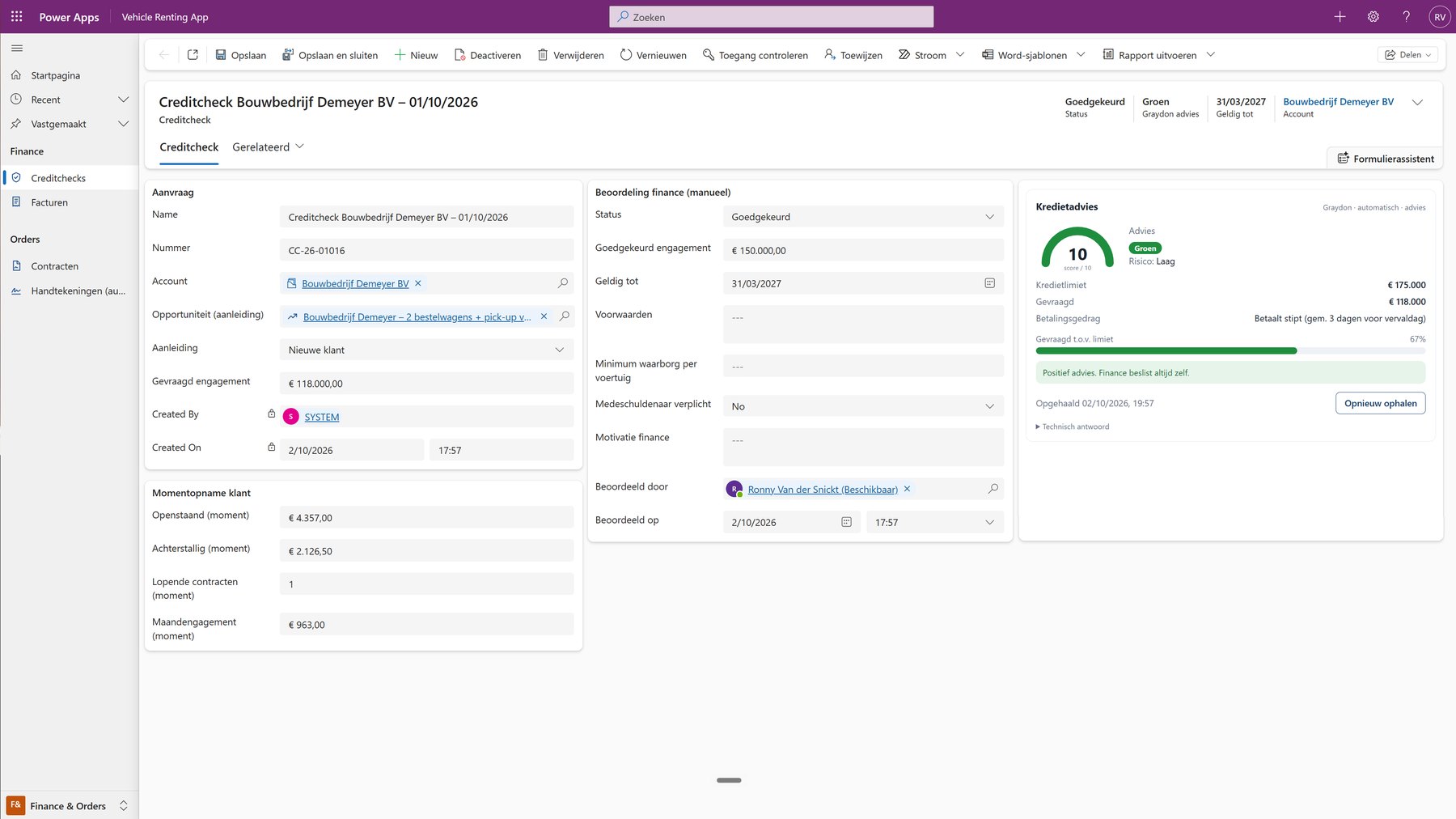This screenshot has width=1456, height=819.
Task: Select the Creditcheck tab
Action: (x=189, y=146)
